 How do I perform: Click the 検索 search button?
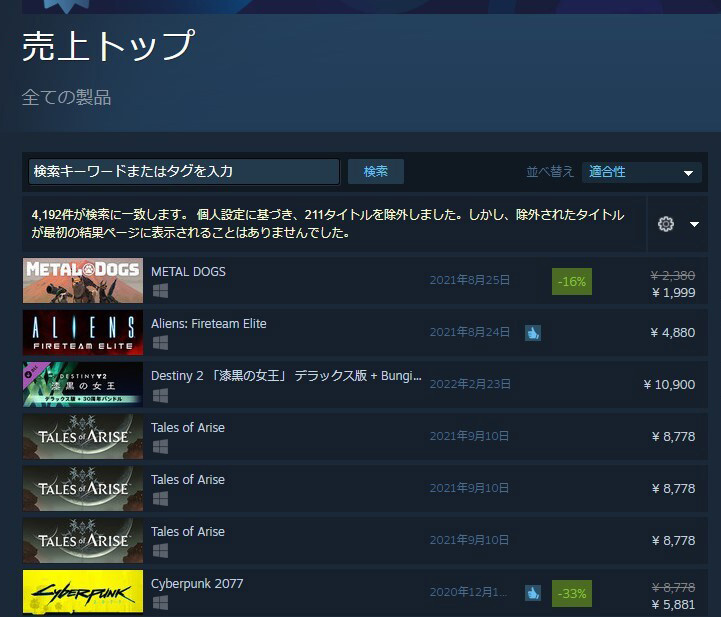(x=375, y=171)
